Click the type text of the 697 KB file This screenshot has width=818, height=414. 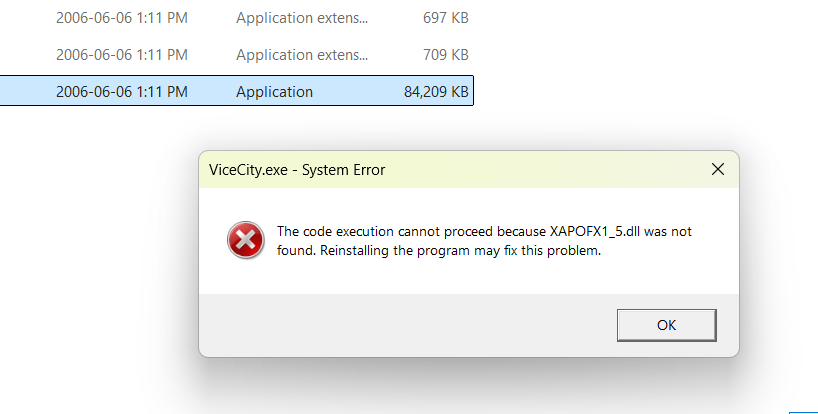point(302,18)
